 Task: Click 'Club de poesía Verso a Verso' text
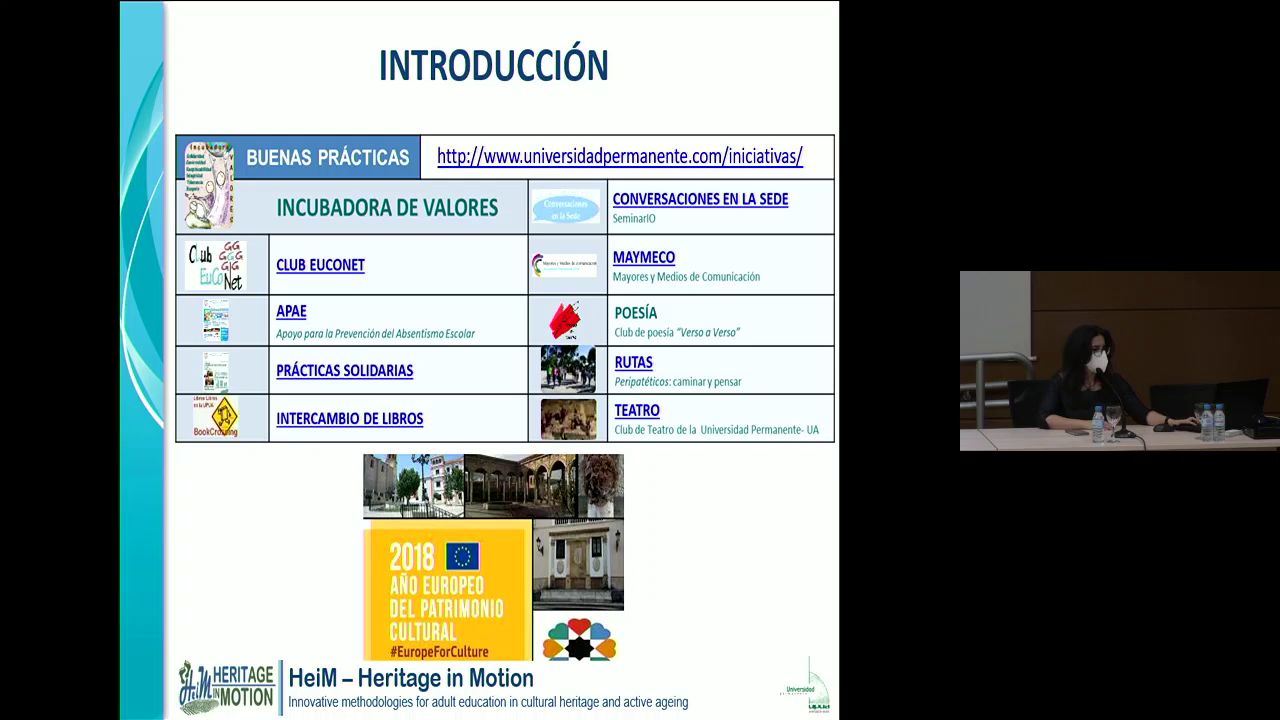click(x=677, y=333)
